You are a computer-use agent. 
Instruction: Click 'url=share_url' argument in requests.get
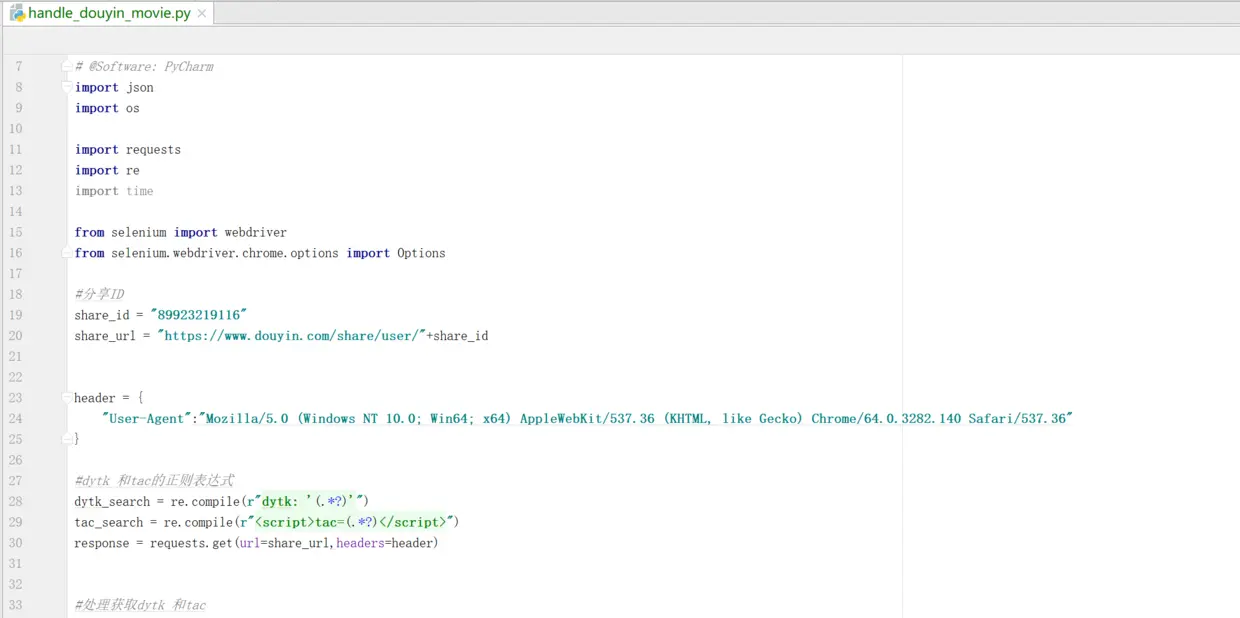(x=286, y=543)
